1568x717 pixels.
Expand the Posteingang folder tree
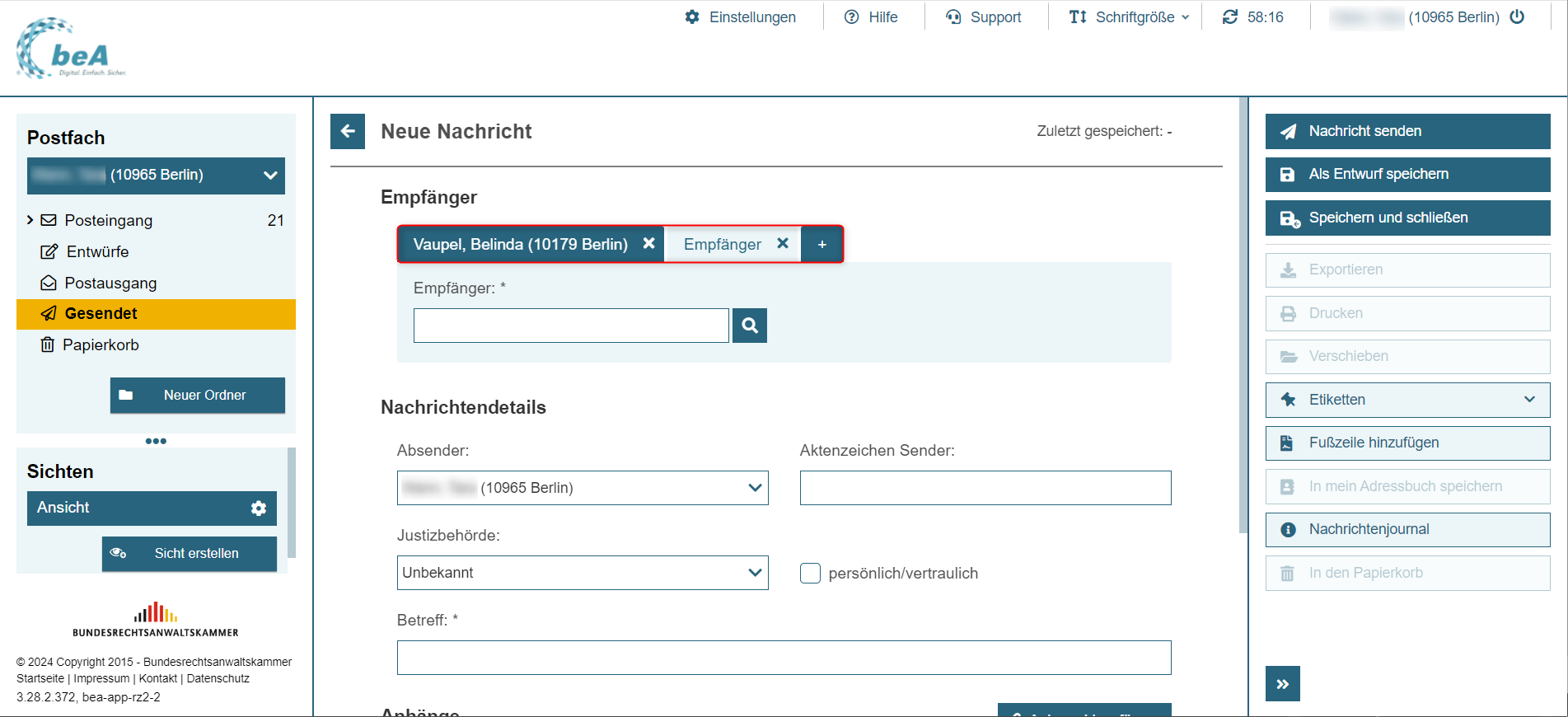[x=30, y=220]
